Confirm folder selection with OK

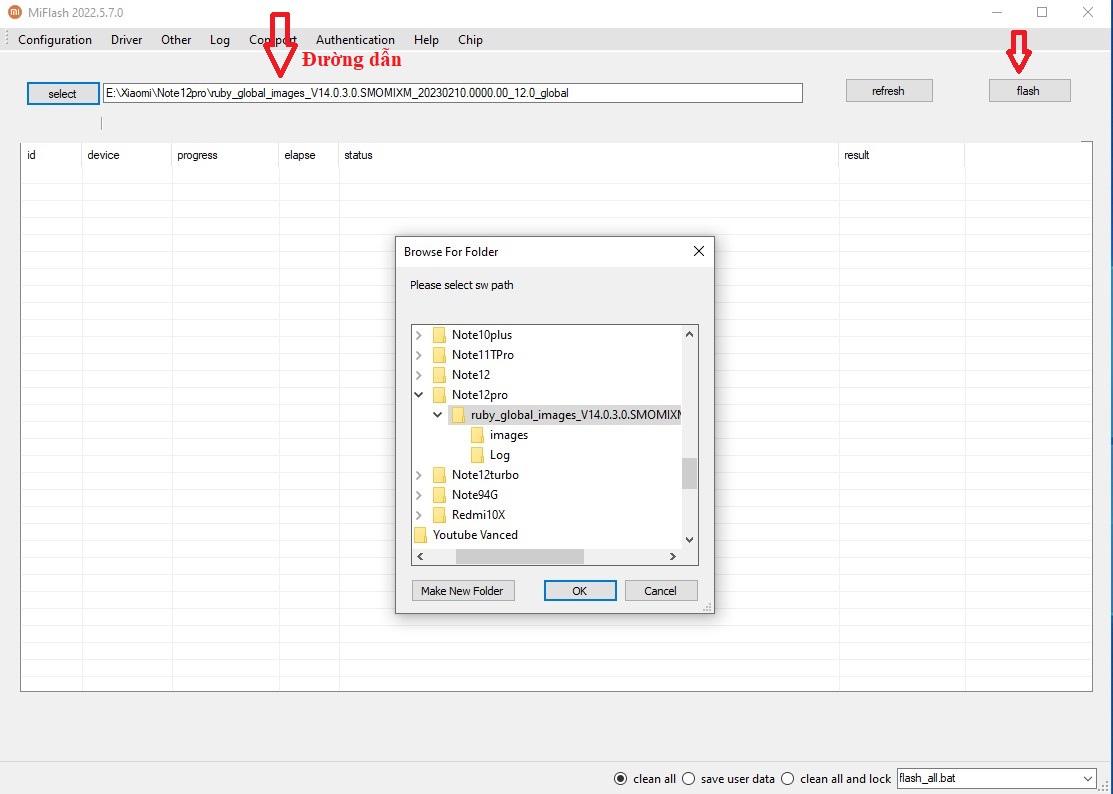tap(580, 590)
